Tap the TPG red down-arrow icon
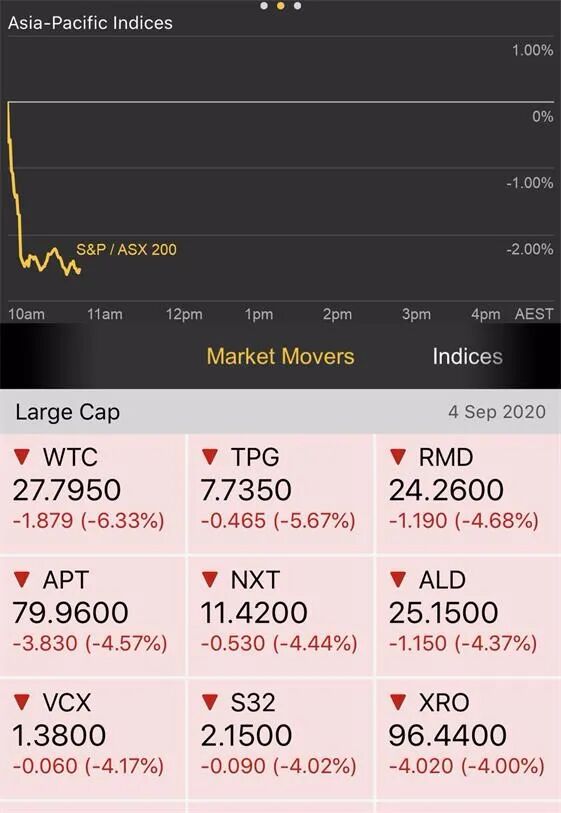The image size is (561, 813). point(209,457)
